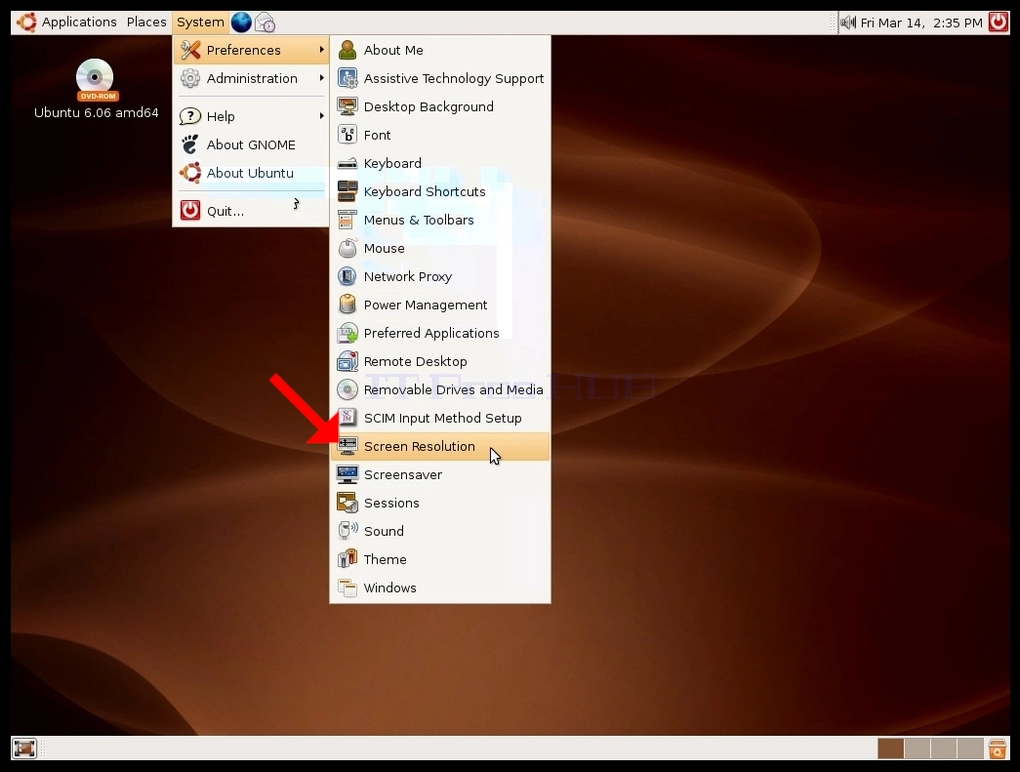Click the Theme icon

(347, 559)
